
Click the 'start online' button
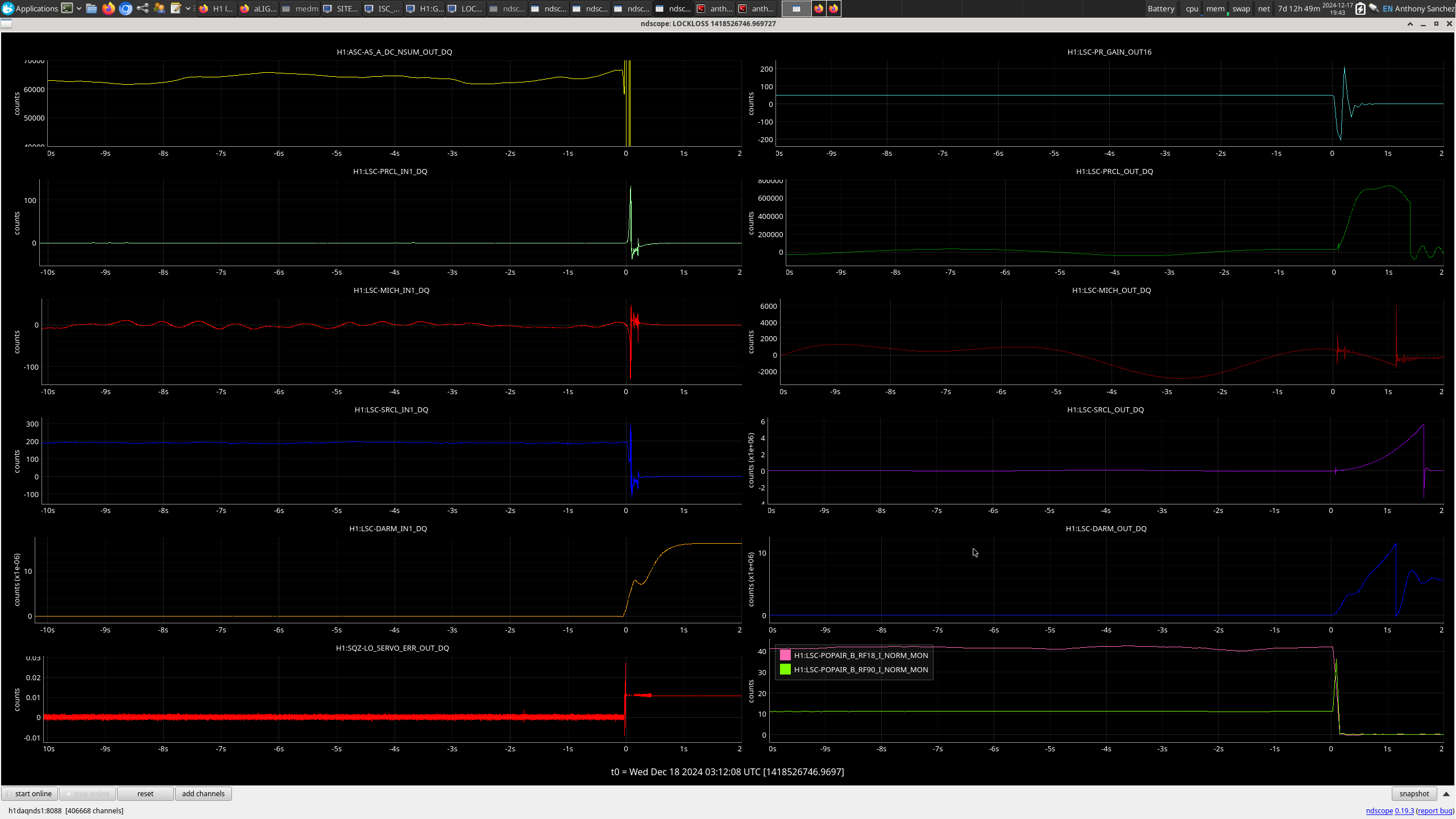tap(30, 793)
